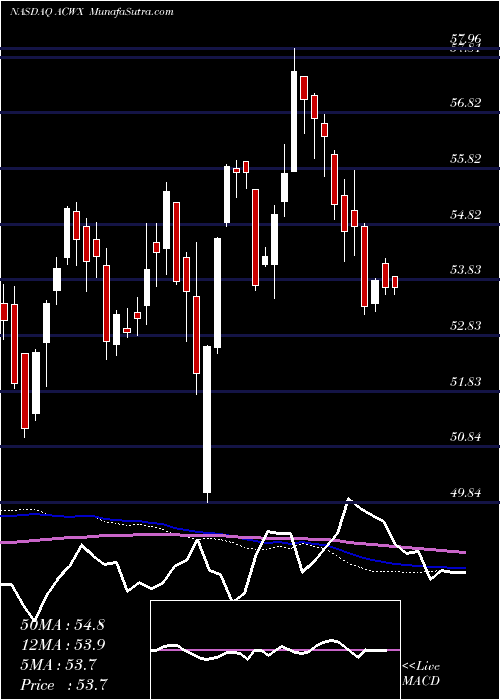
Task: Click the 50.84 price level label
Action: click(466, 437)
